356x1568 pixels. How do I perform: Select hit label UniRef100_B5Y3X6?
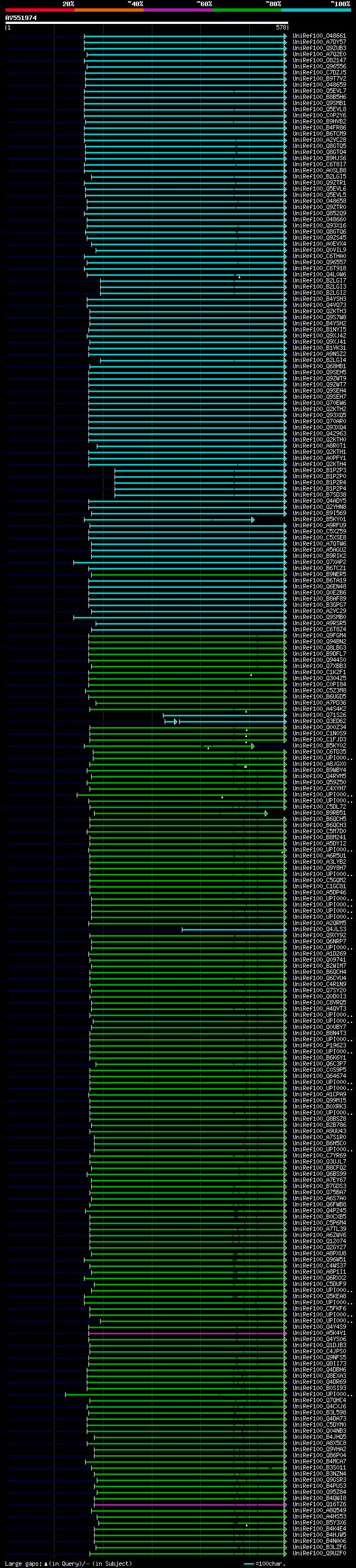[319, 1523]
